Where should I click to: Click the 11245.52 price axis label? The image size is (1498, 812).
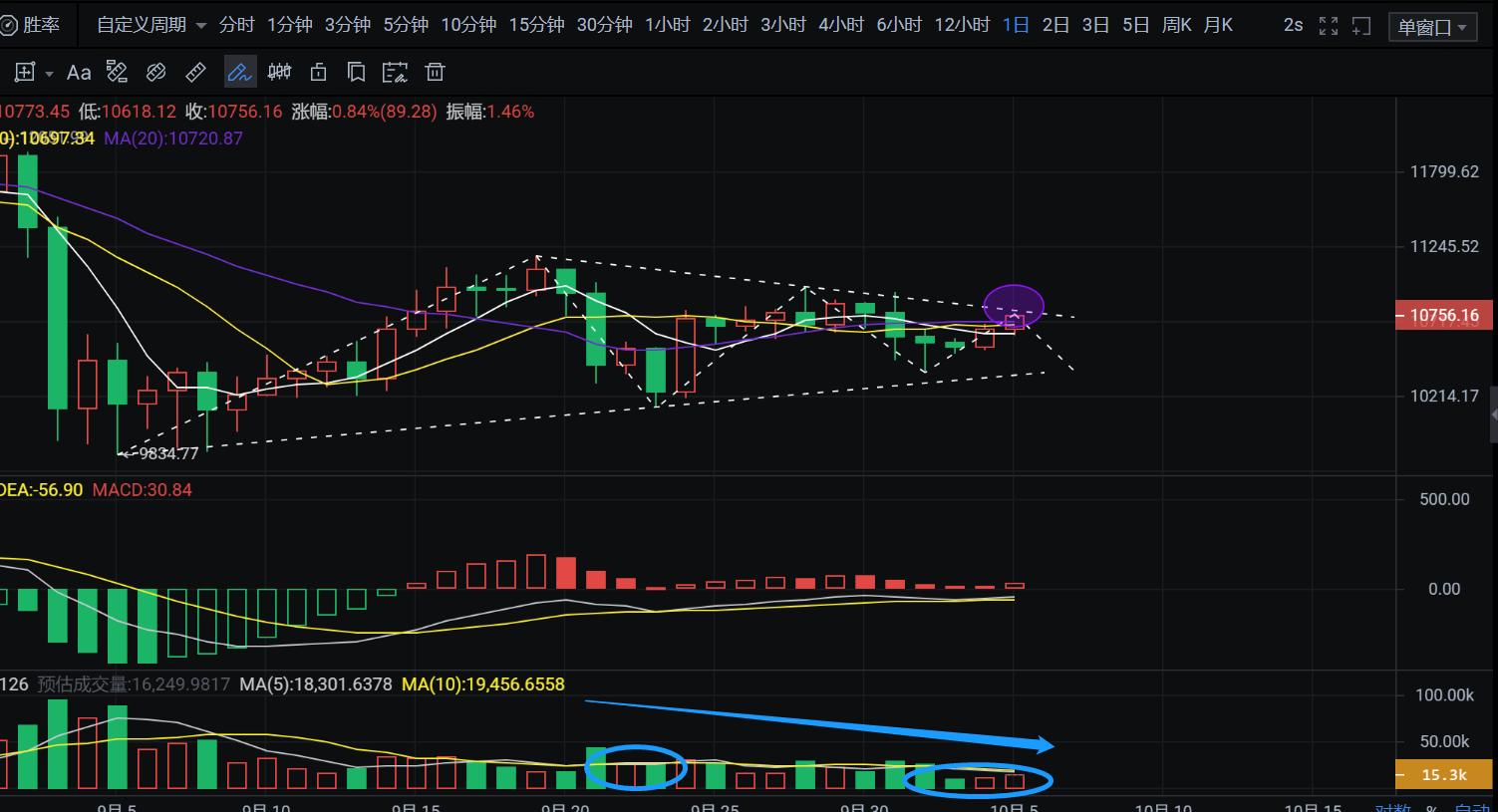click(1444, 246)
